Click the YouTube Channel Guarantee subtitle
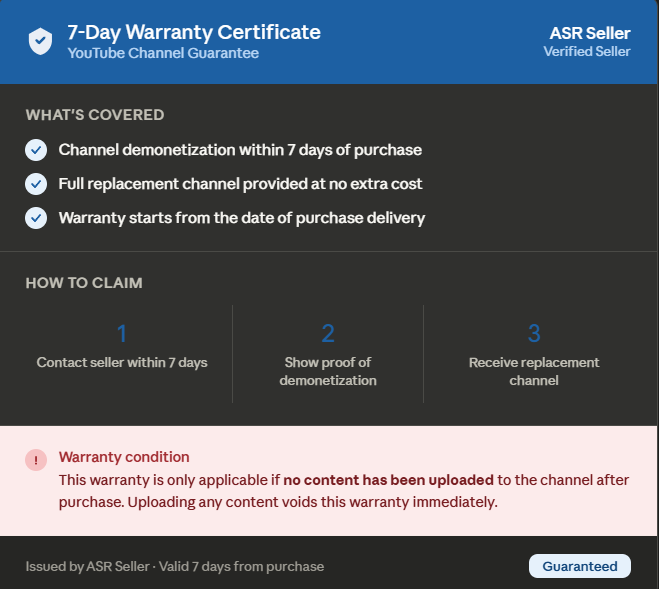The height and width of the screenshot is (589, 659). tap(163, 53)
